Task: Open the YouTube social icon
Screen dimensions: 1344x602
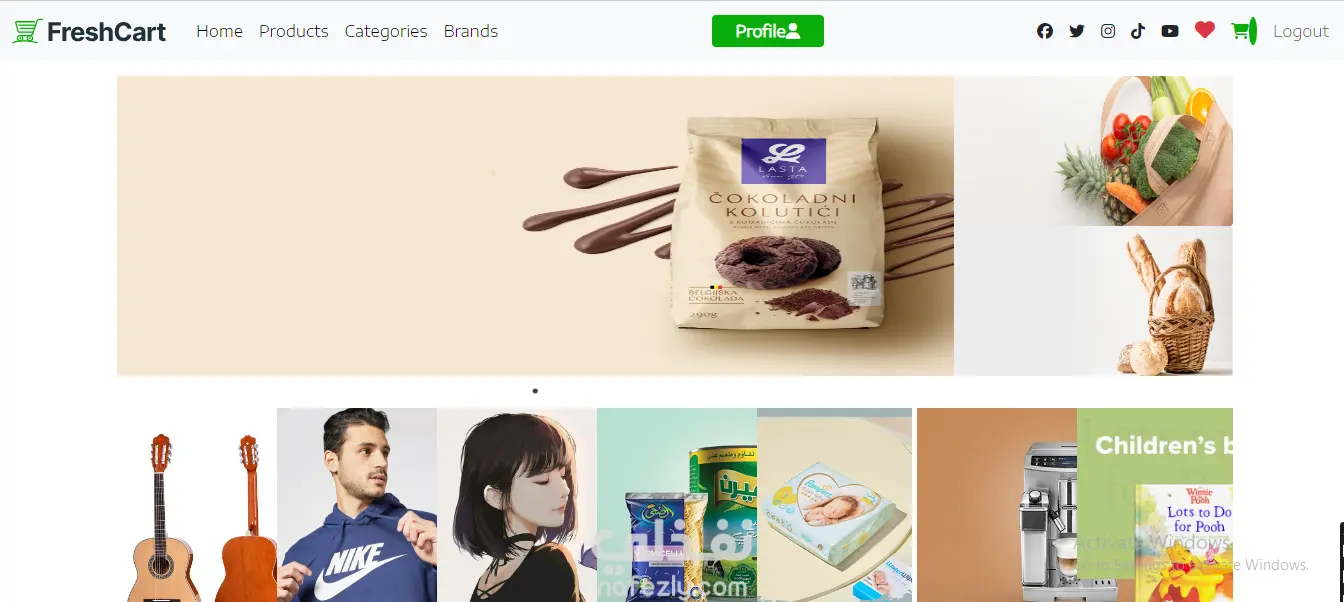Action: click(x=1170, y=31)
